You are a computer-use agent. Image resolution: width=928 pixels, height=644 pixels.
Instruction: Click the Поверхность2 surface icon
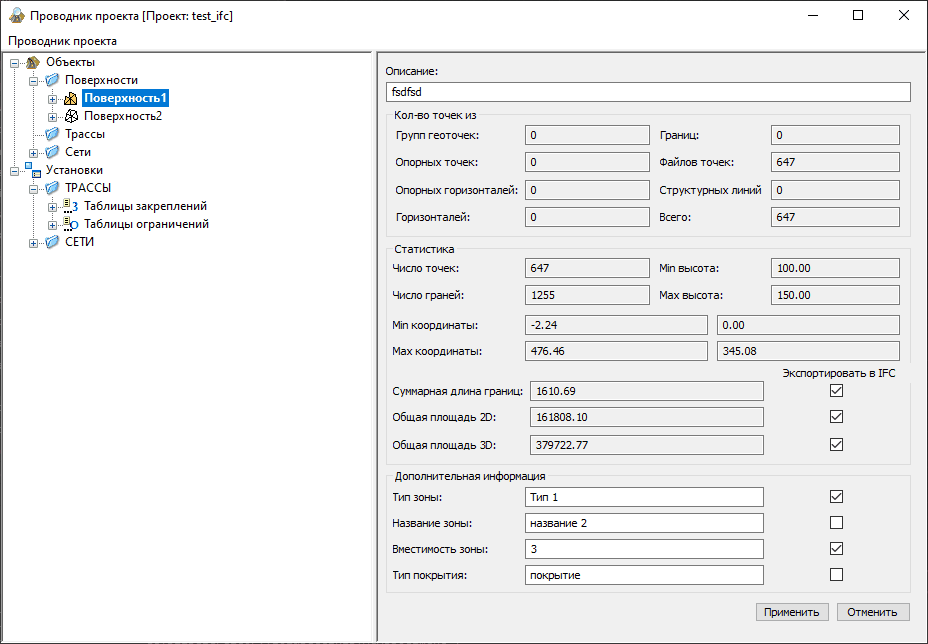coord(71,116)
